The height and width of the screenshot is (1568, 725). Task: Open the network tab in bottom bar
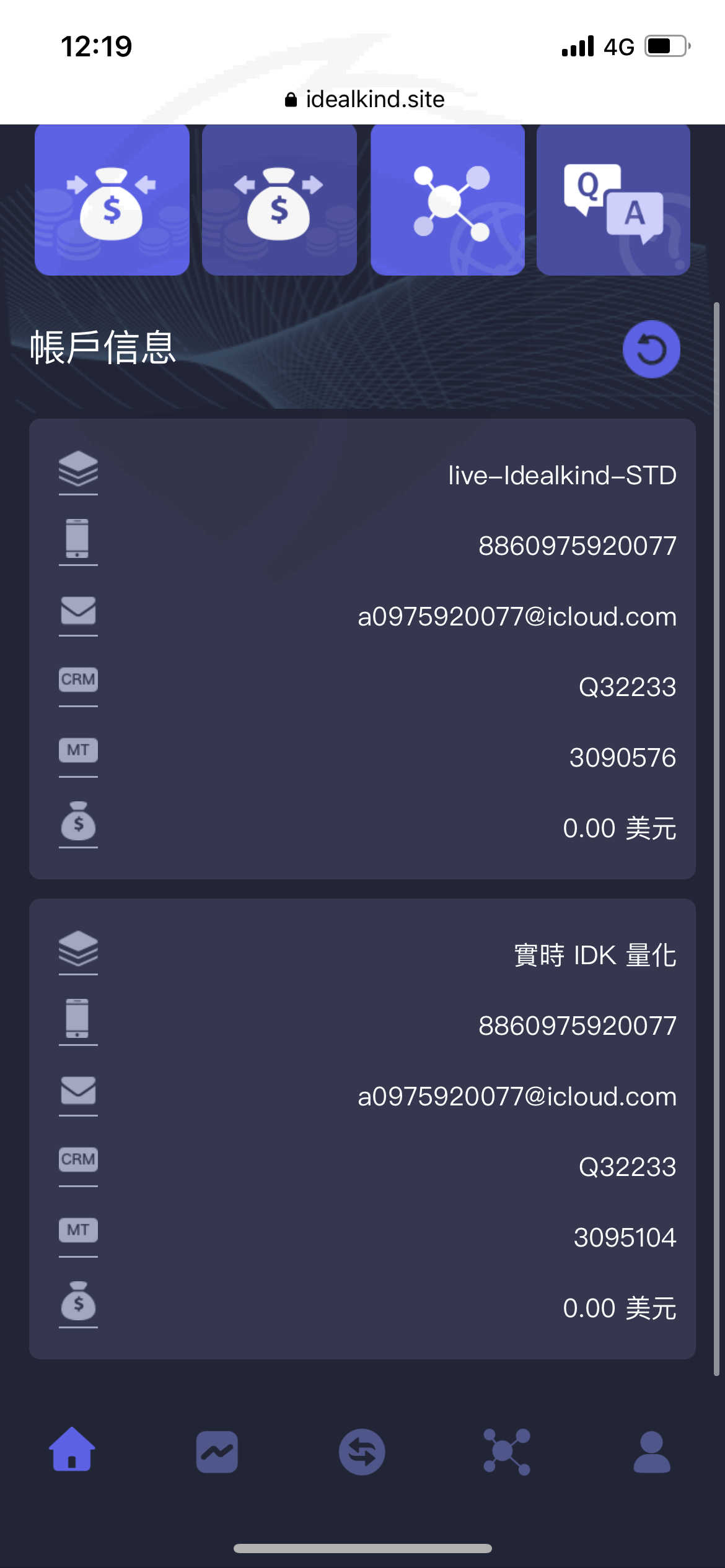[x=507, y=1452]
